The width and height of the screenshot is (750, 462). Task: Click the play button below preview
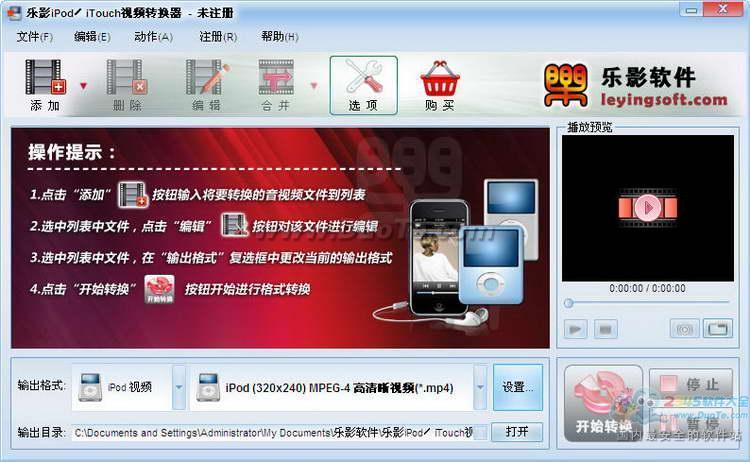575,329
